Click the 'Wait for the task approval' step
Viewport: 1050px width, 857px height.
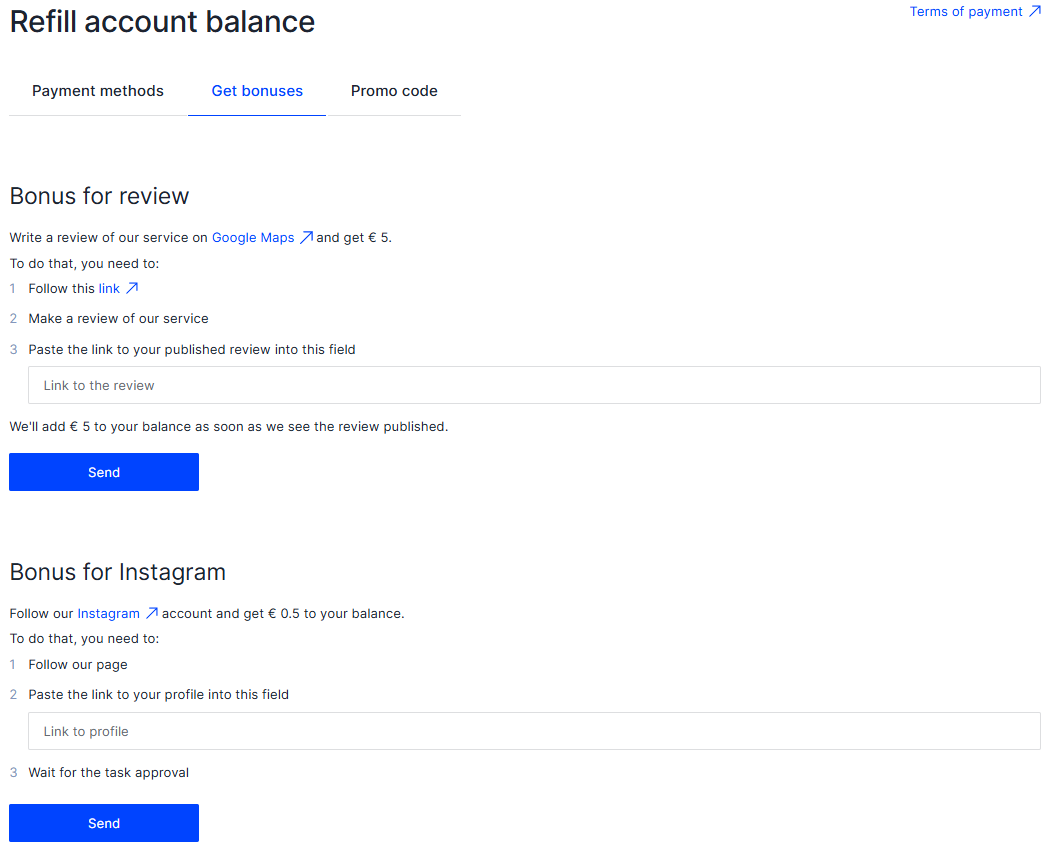click(108, 773)
